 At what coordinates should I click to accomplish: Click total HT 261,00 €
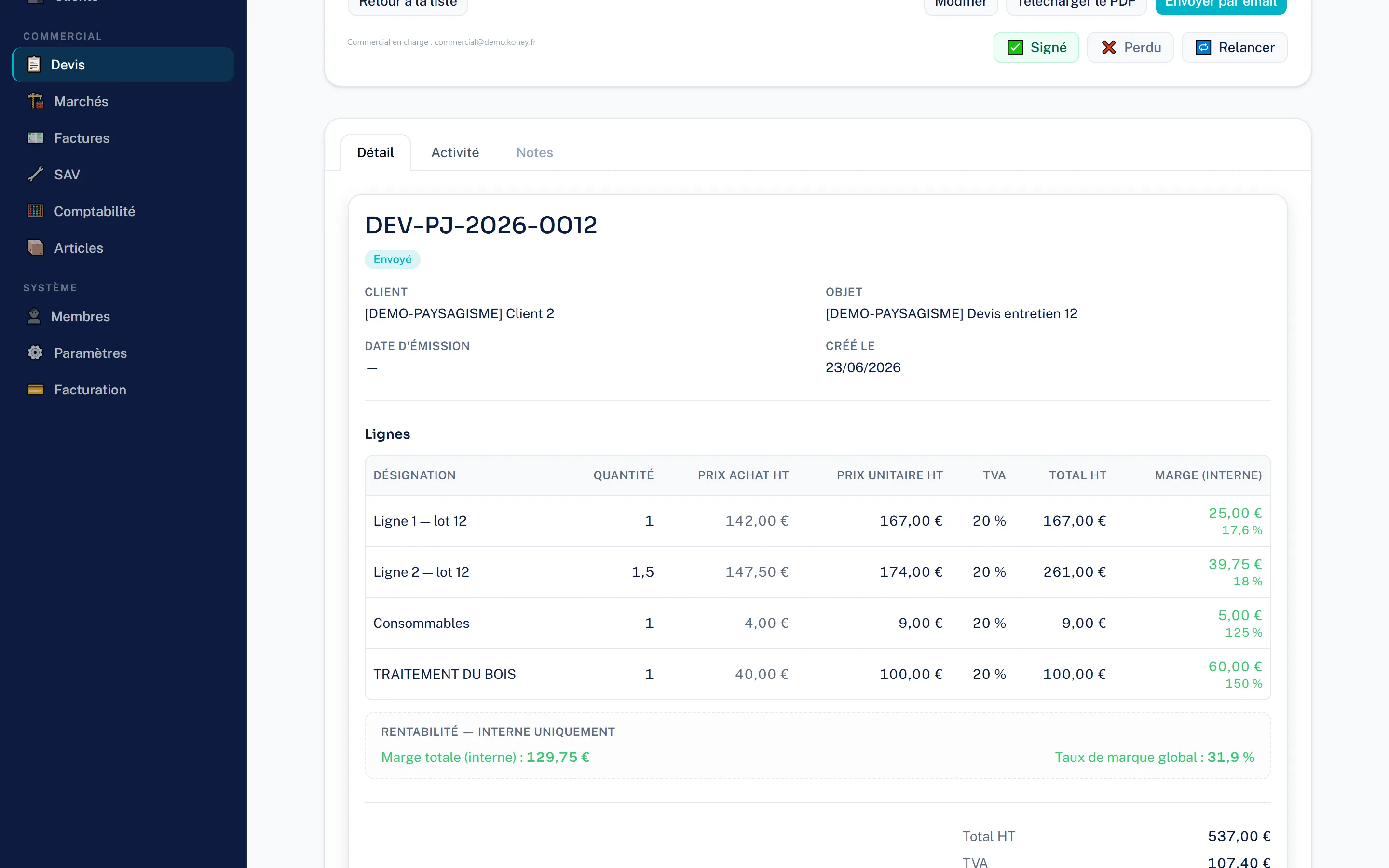click(1075, 572)
